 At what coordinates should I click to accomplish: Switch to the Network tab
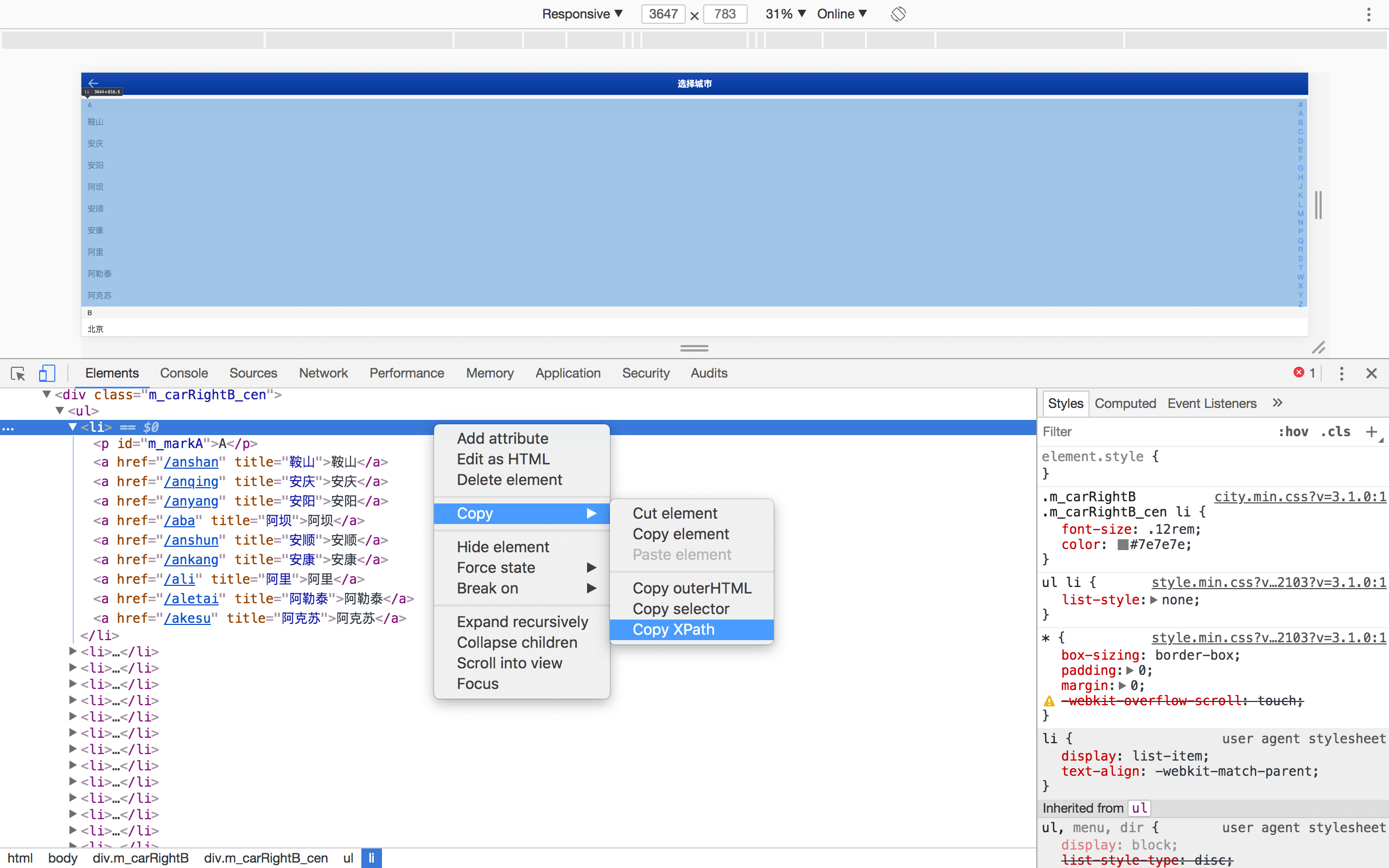click(323, 373)
